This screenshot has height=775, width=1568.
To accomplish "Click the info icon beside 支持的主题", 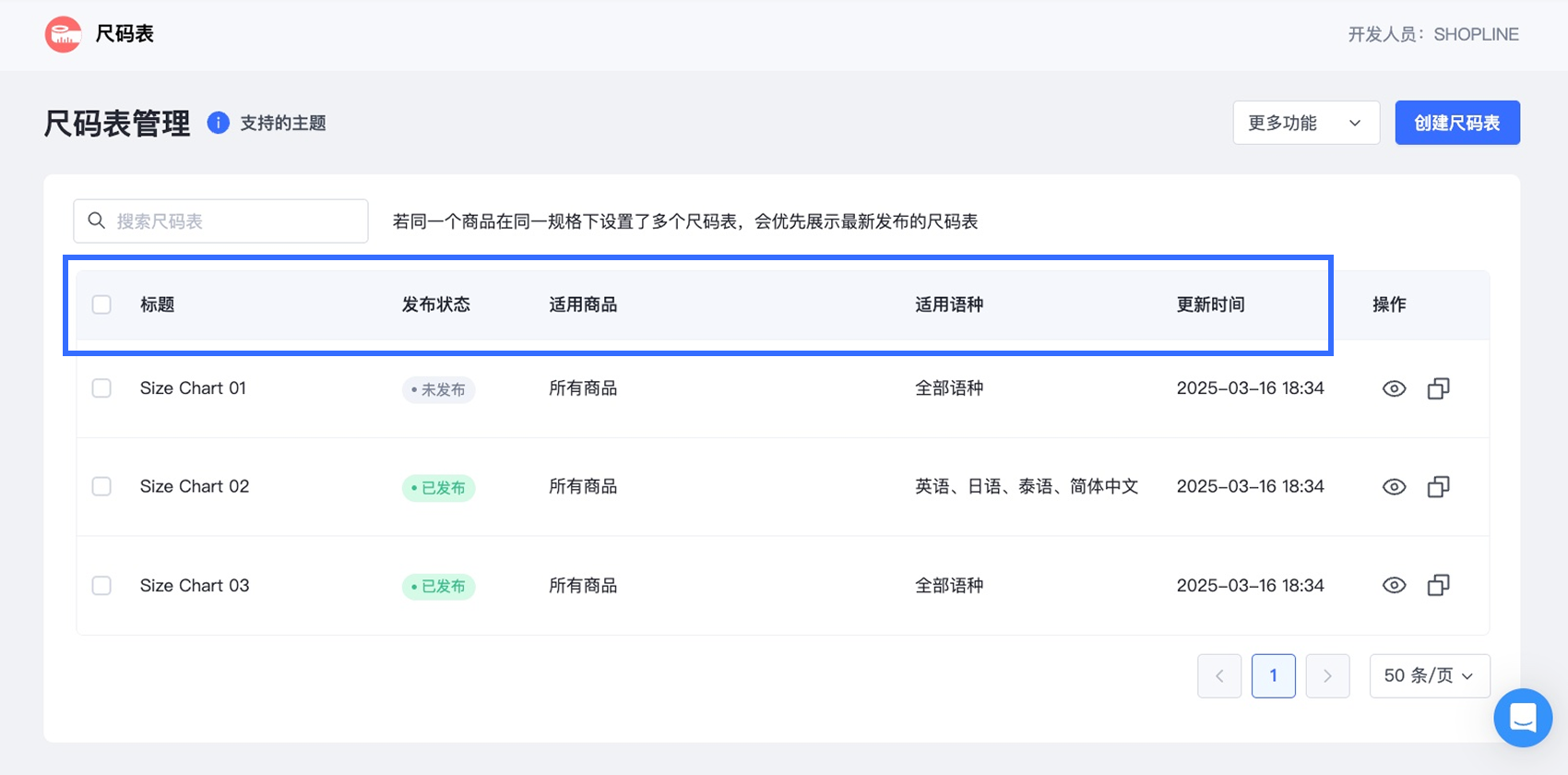I will [x=218, y=123].
